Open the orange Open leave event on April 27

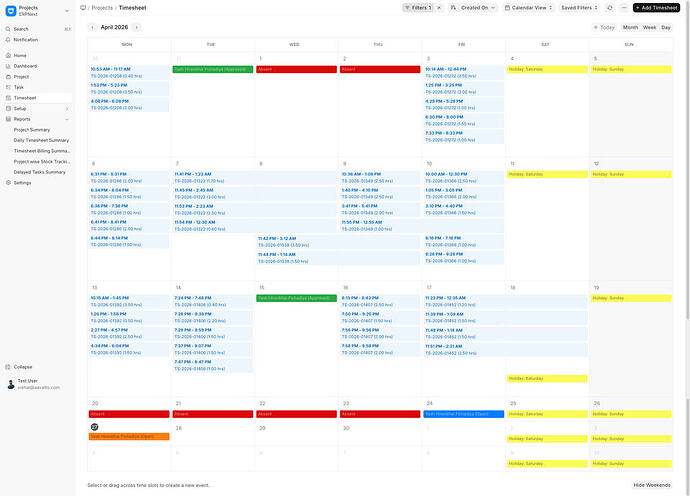[x=129, y=437]
